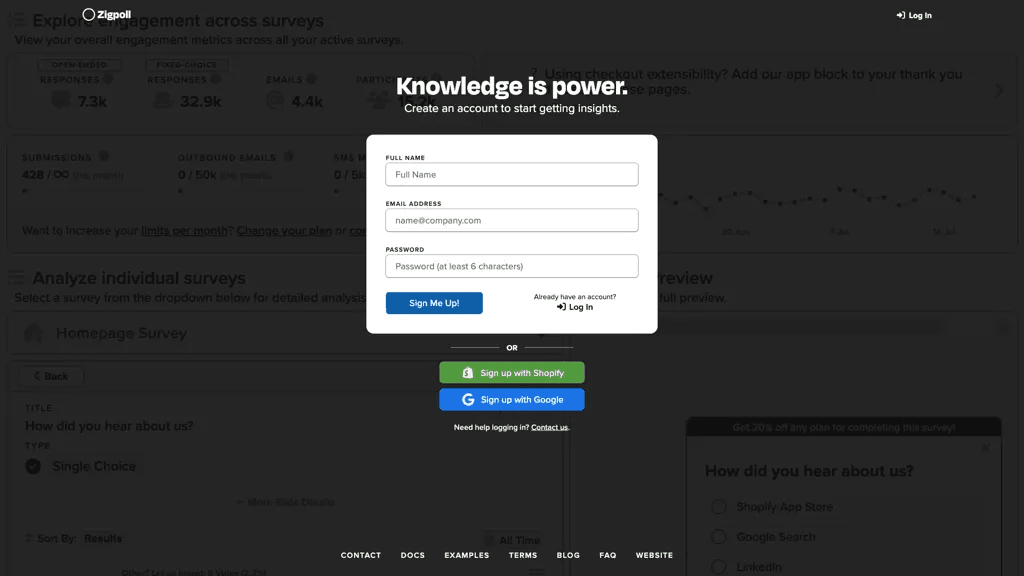Focus the Email Address field
The width and height of the screenshot is (1024, 576).
point(512,220)
